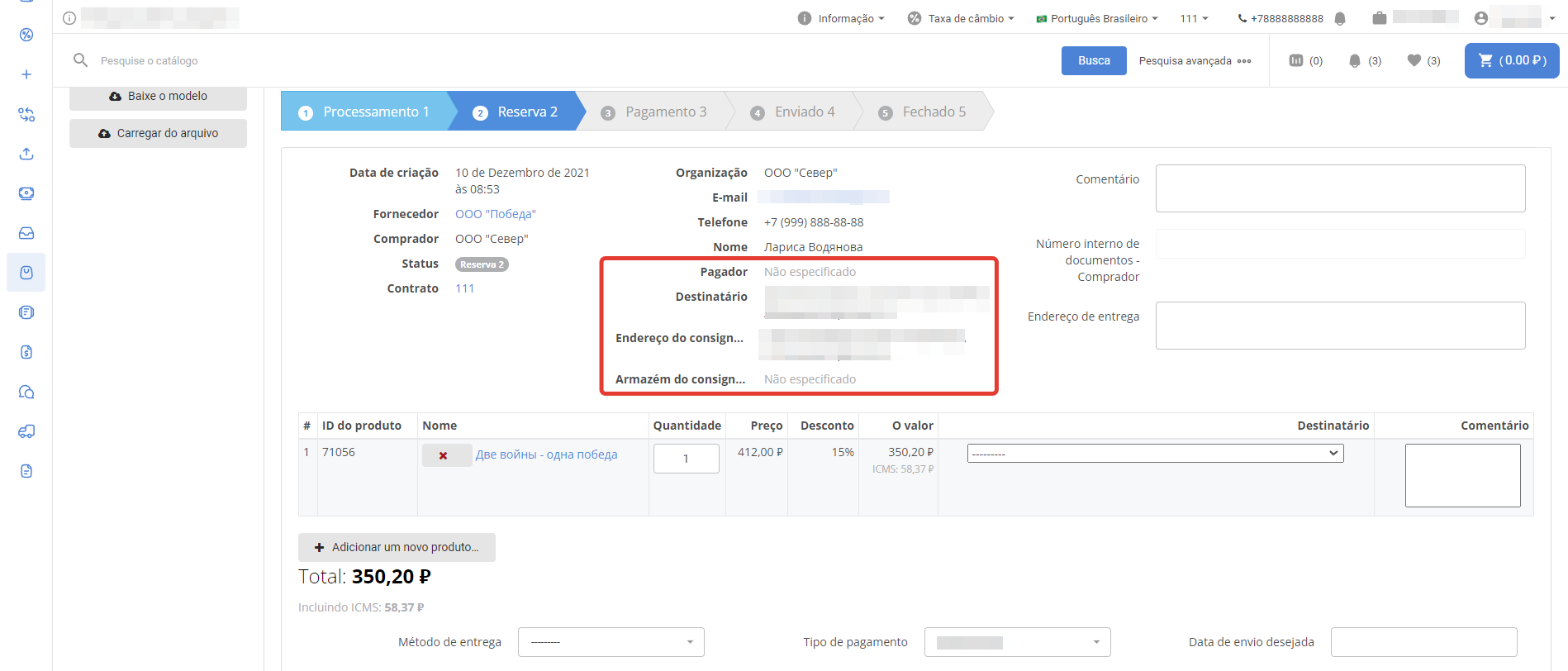Click the red X remove product button
The image size is (1568, 671).
point(444,455)
